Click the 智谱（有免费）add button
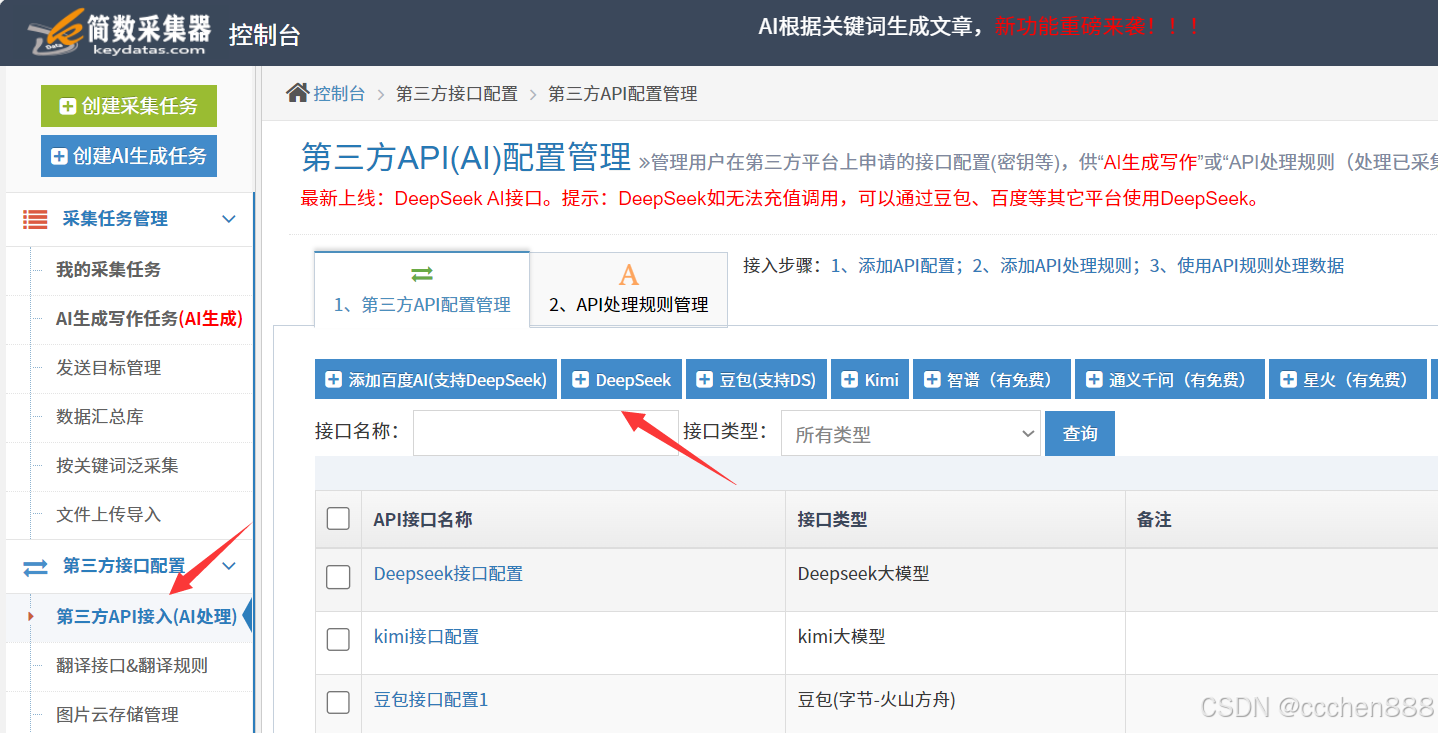 (992, 380)
